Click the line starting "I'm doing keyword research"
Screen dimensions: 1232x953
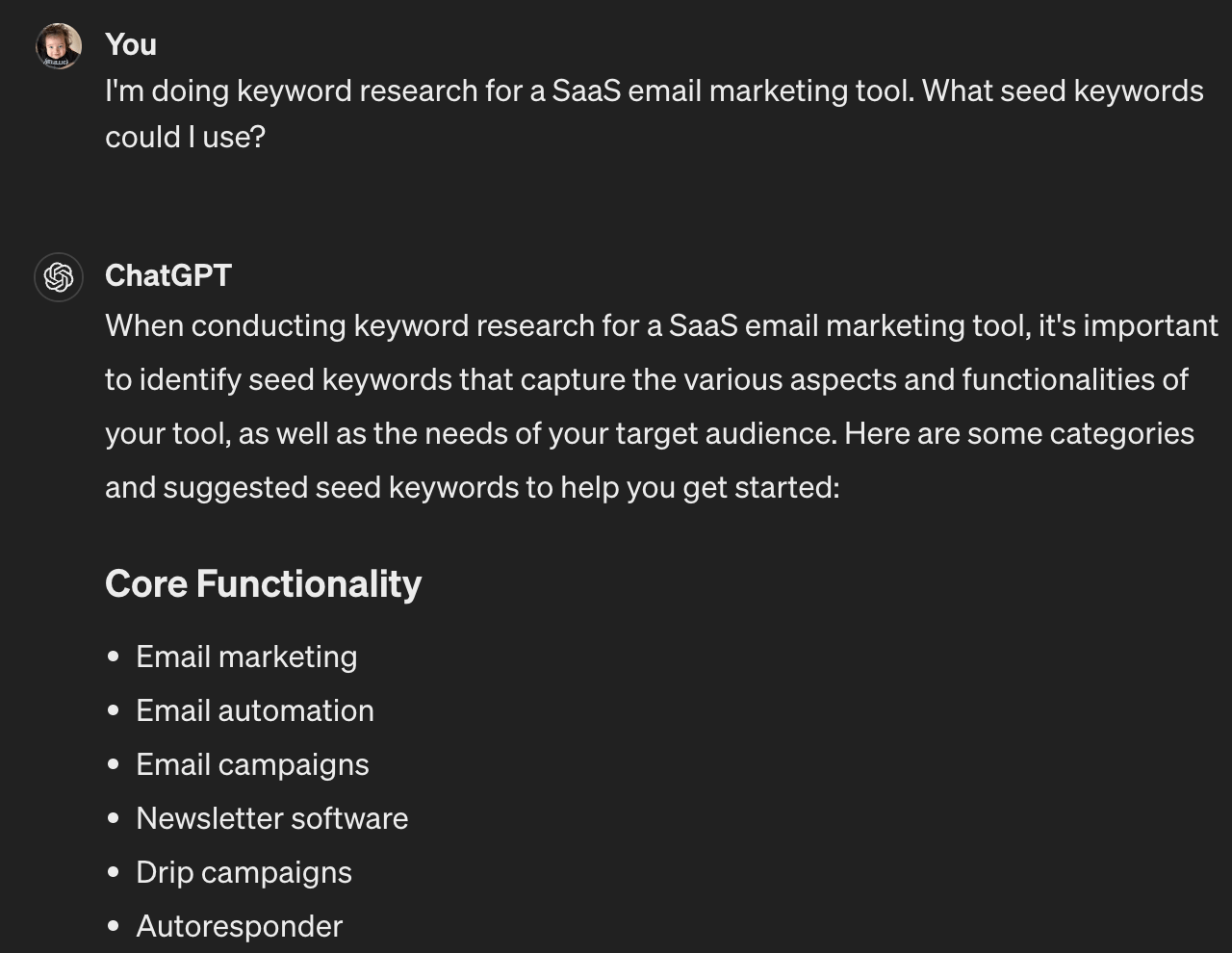pos(654,90)
